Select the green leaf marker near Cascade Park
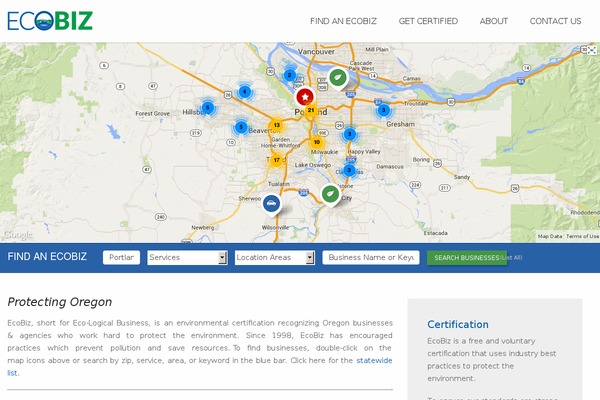The height and width of the screenshot is (400, 600). point(338,78)
